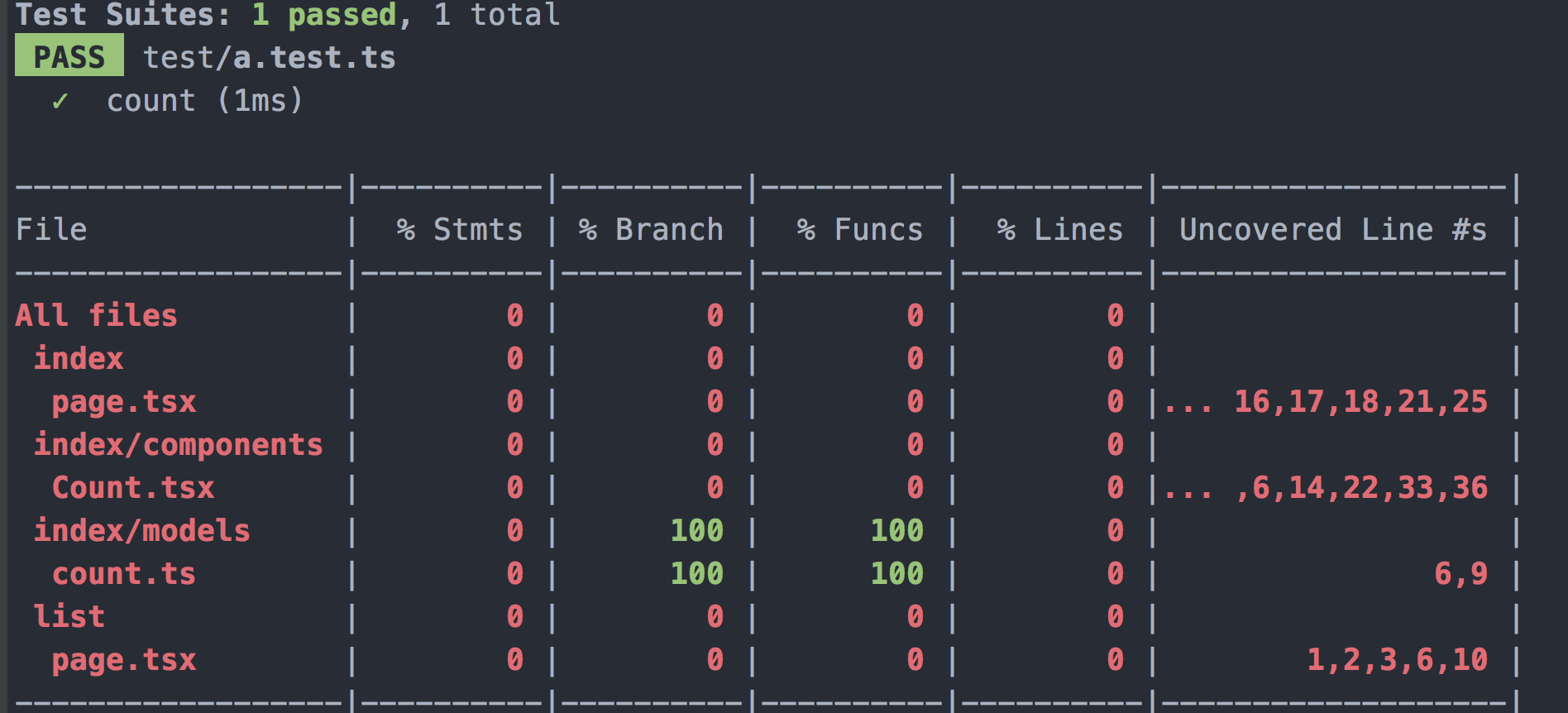1568x713 pixels.
Task: Click uncovered lines '1,2,3,6,10'
Action: 1398,660
